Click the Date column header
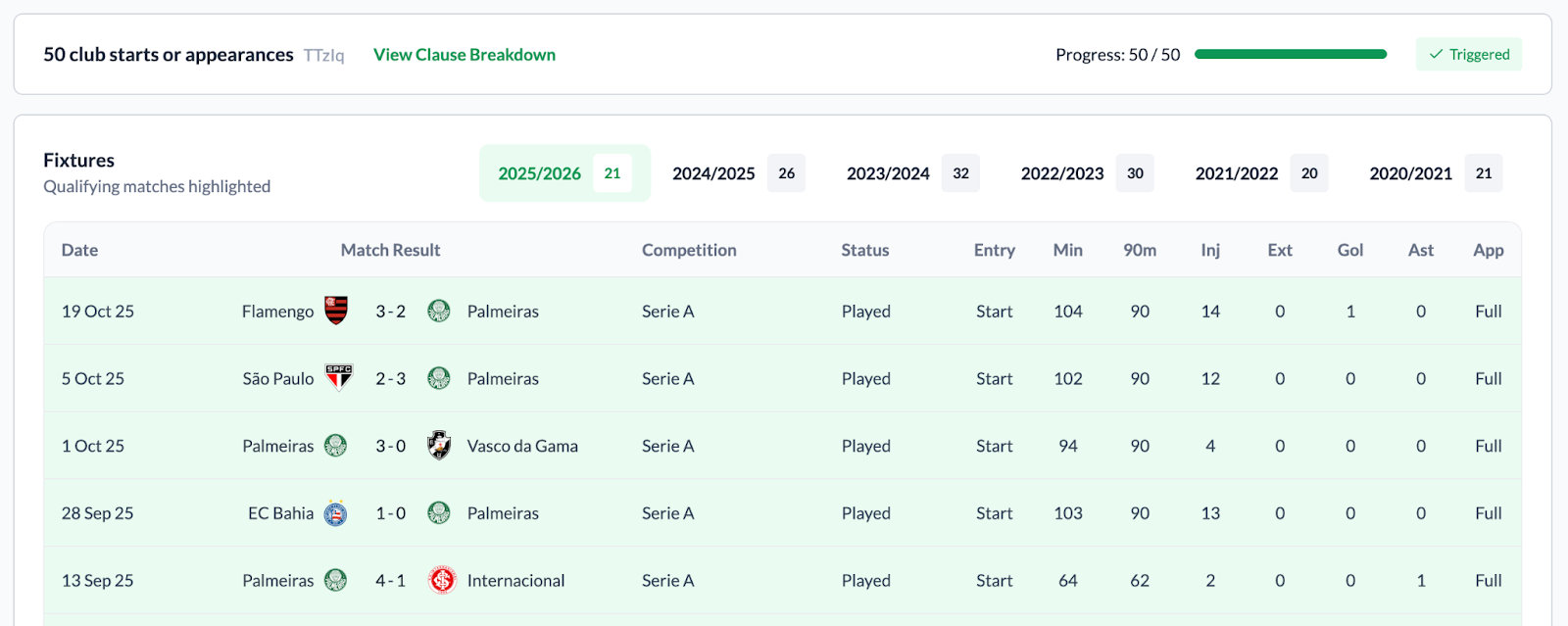This screenshot has width=1568, height=626. (x=79, y=250)
